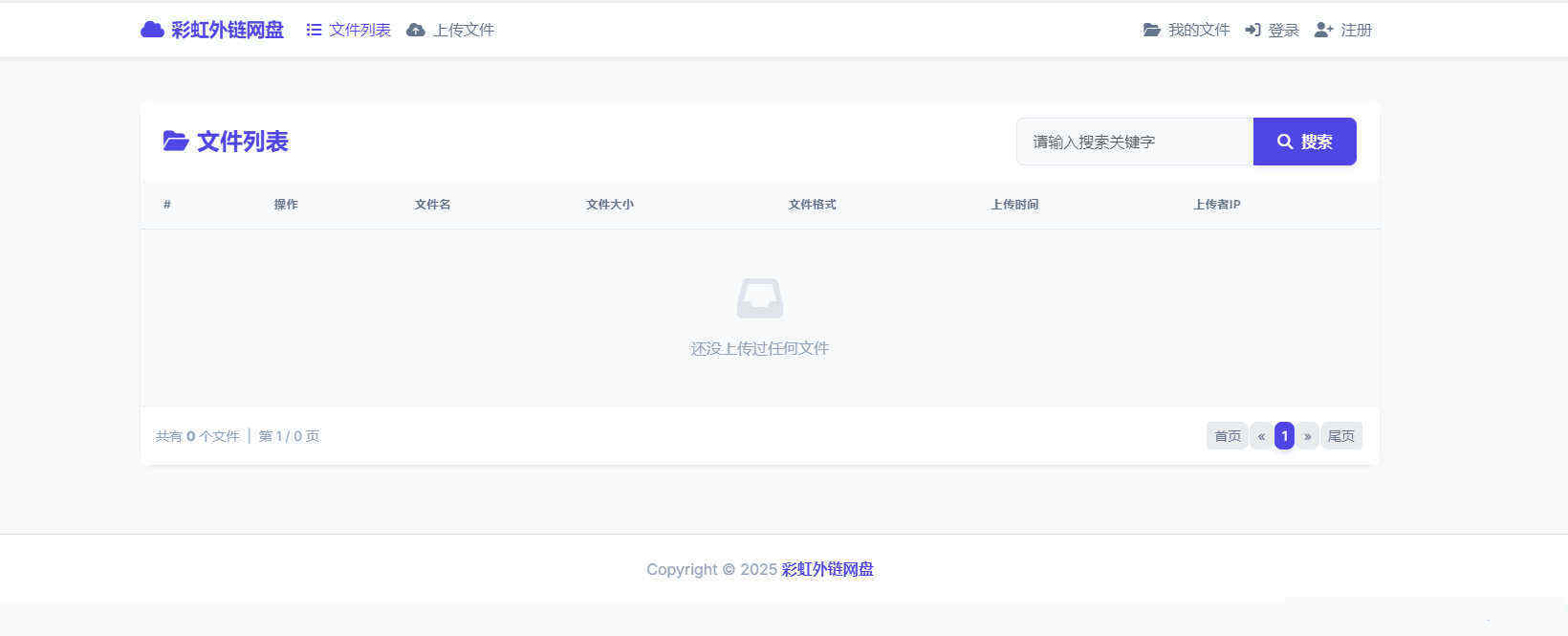Jump to last page with 尾页
The width and height of the screenshot is (1568, 636).
coord(1341,436)
